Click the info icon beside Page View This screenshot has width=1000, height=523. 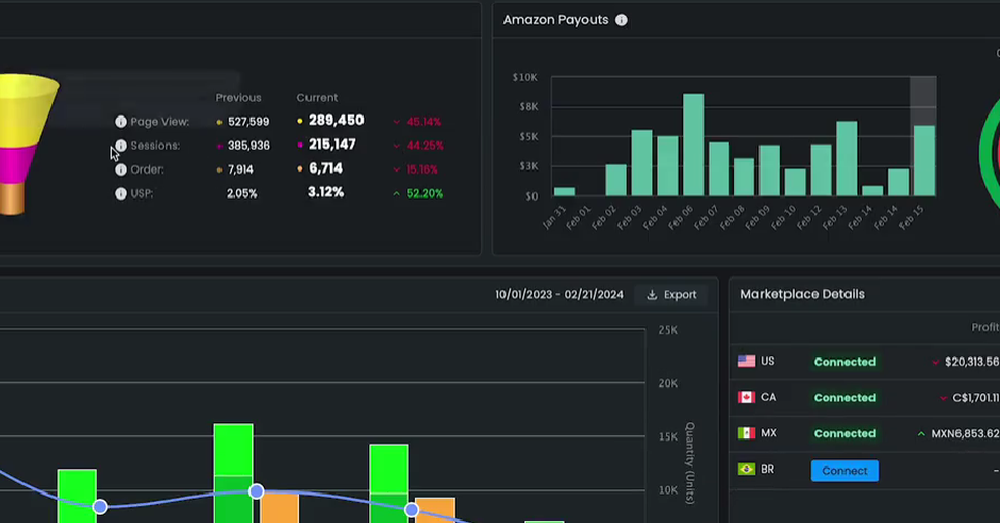(121, 121)
